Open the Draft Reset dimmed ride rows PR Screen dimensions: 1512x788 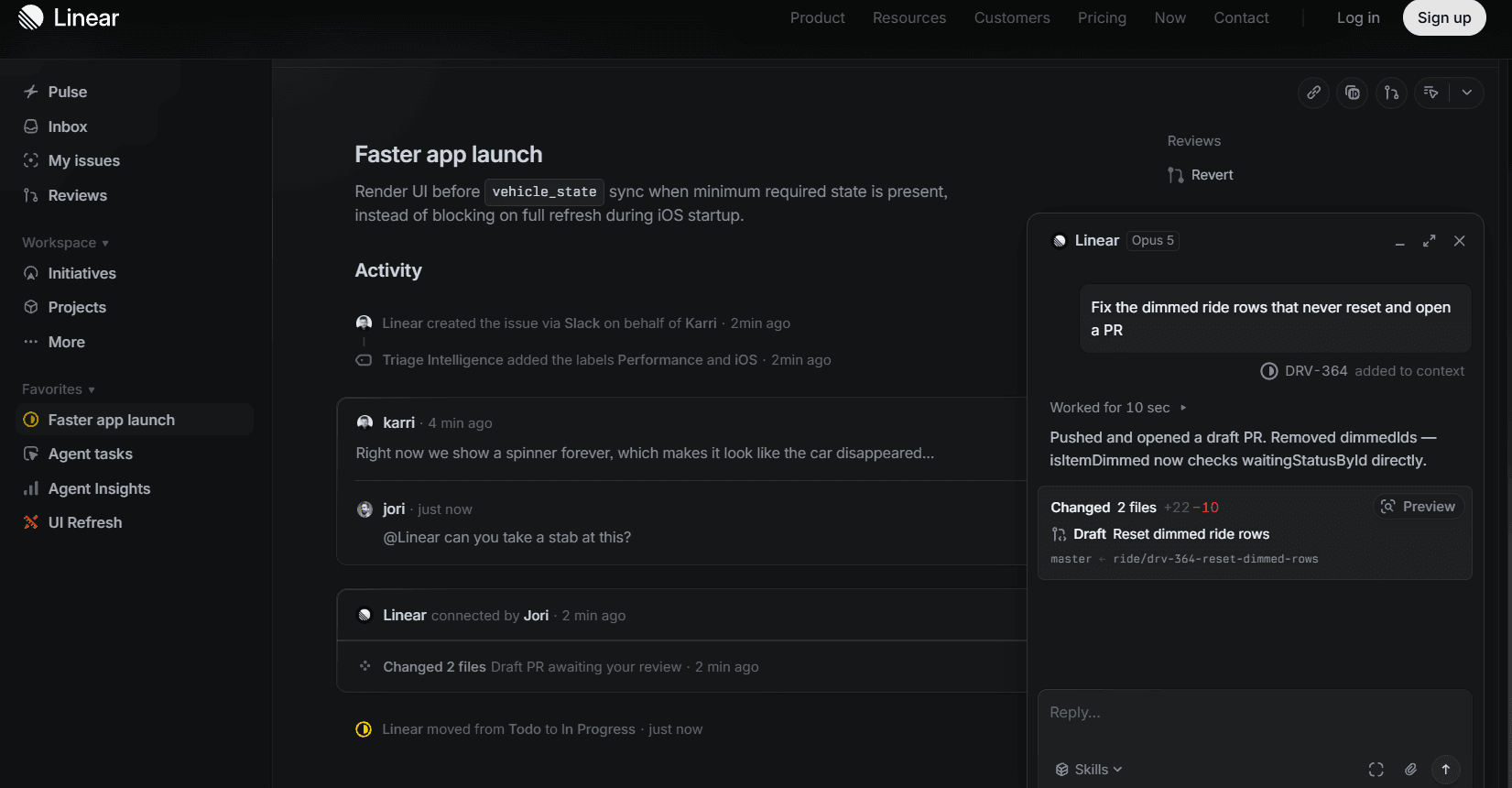[1171, 534]
